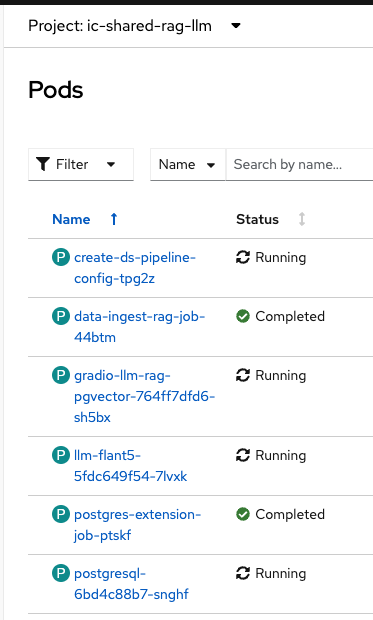
Task: Click the P pod badge for postgresql-6bd4c88b7
Action: pyautogui.click(x=61, y=573)
